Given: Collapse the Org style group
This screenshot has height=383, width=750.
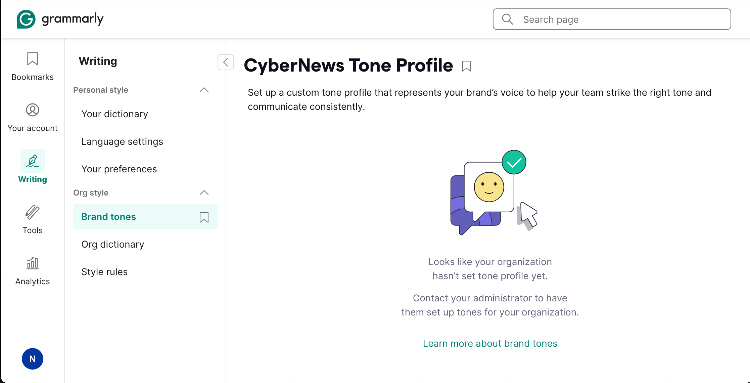Looking at the screenshot, I should [x=204, y=193].
